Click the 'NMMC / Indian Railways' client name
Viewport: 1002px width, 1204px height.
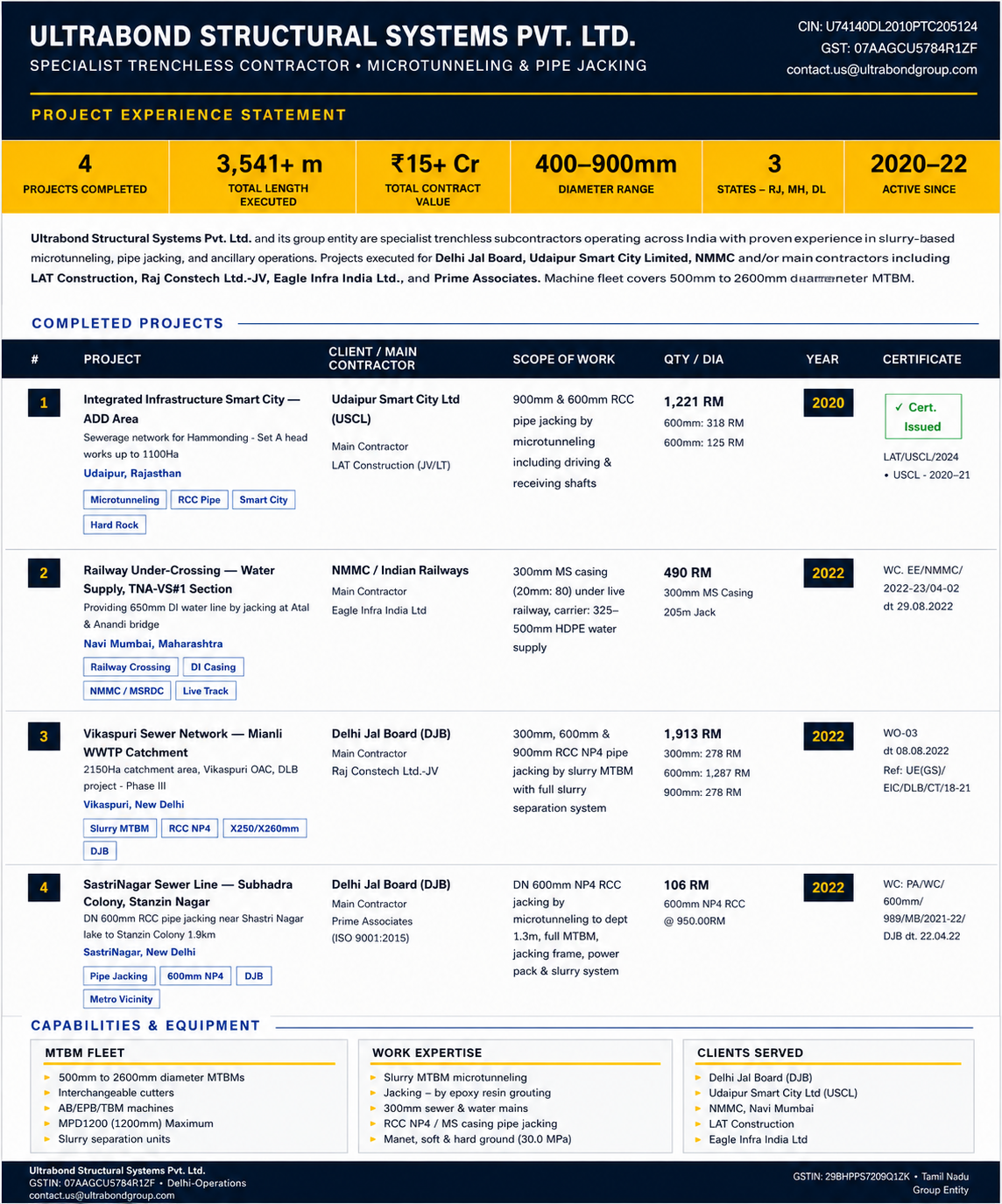400,570
